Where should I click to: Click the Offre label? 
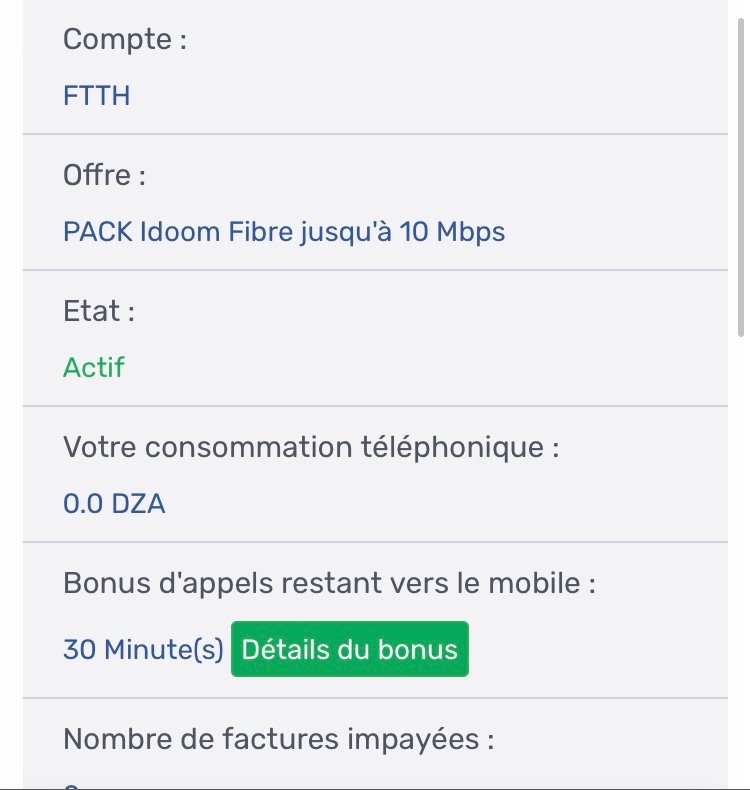click(104, 176)
